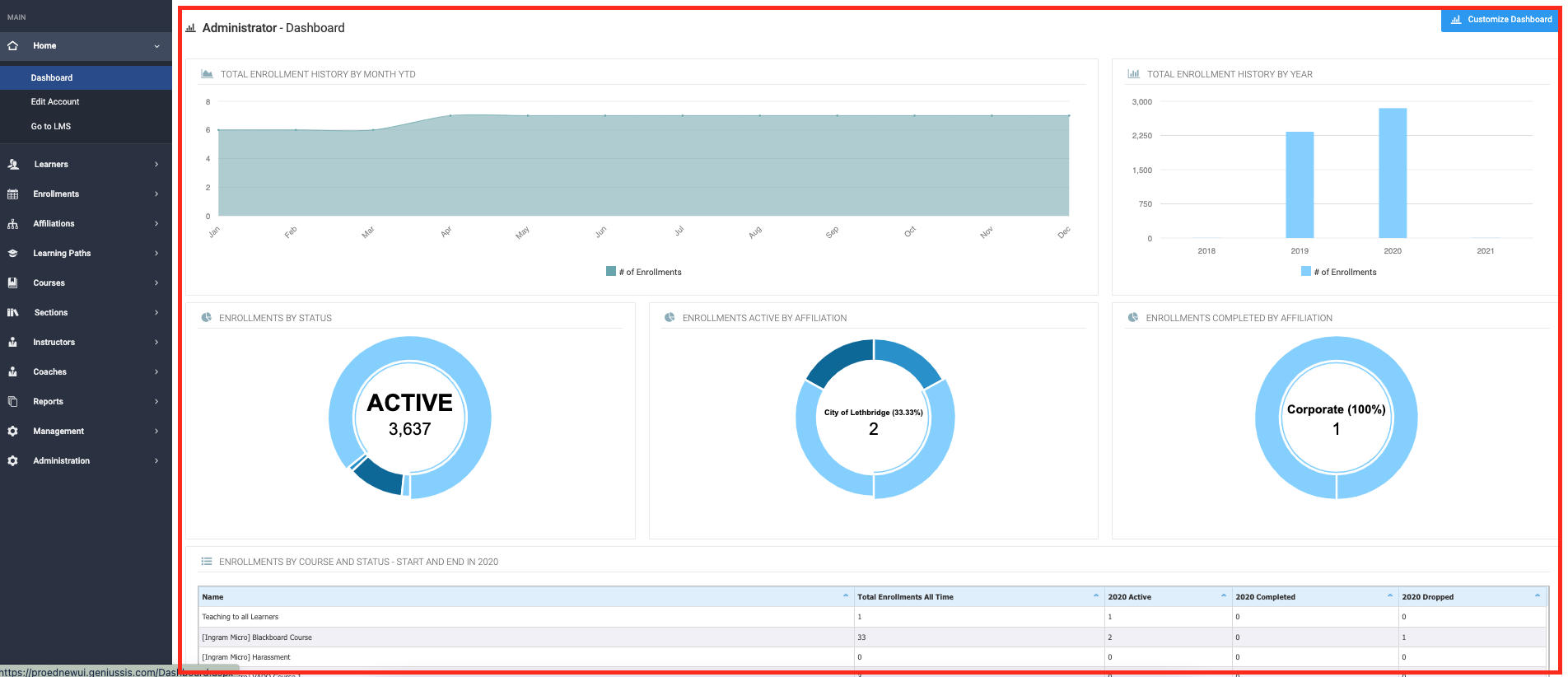
Task: Click the Affiliations hierarchy icon
Action: click(12, 223)
